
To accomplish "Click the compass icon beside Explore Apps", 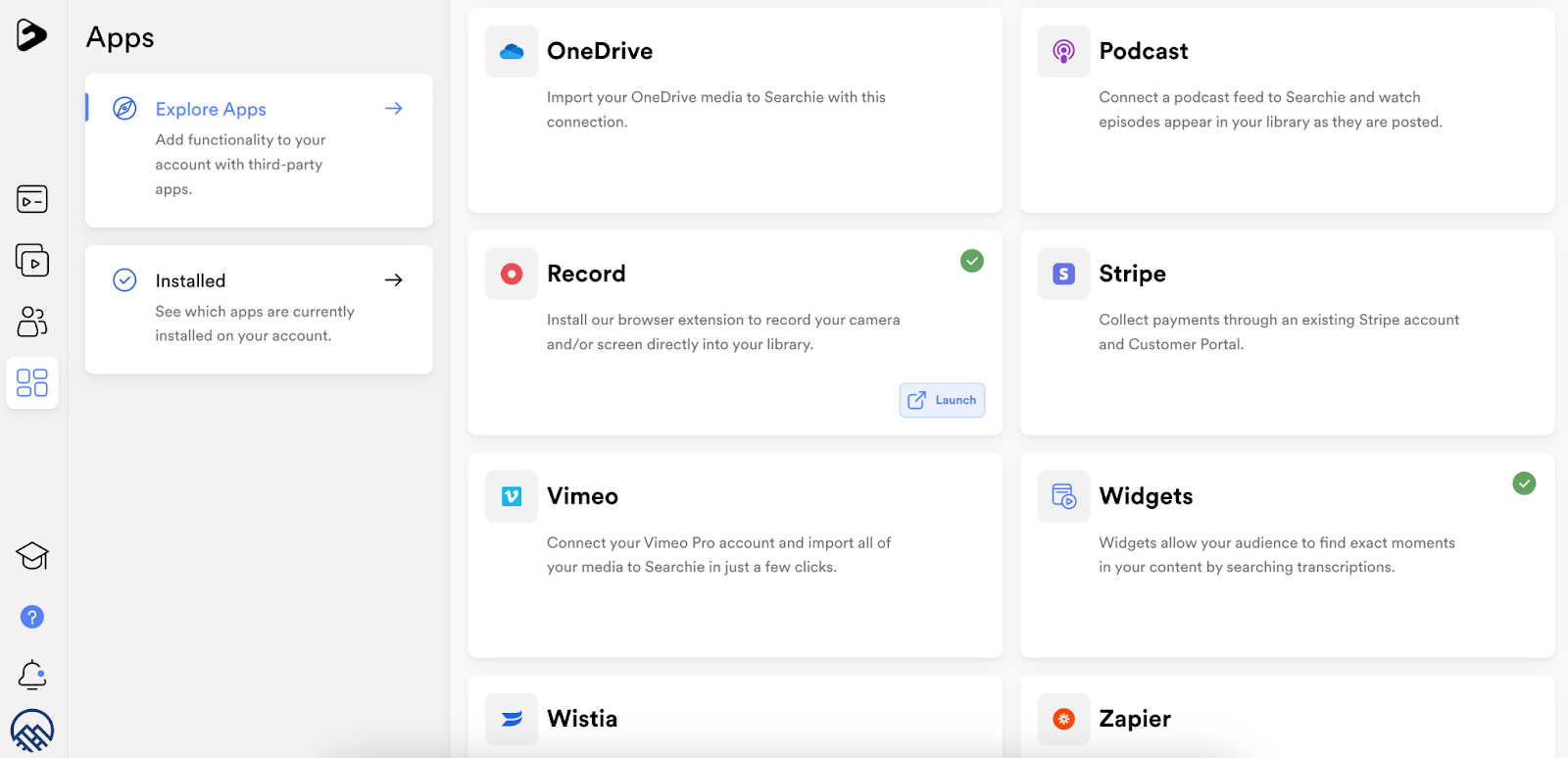I will pyautogui.click(x=124, y=109).
